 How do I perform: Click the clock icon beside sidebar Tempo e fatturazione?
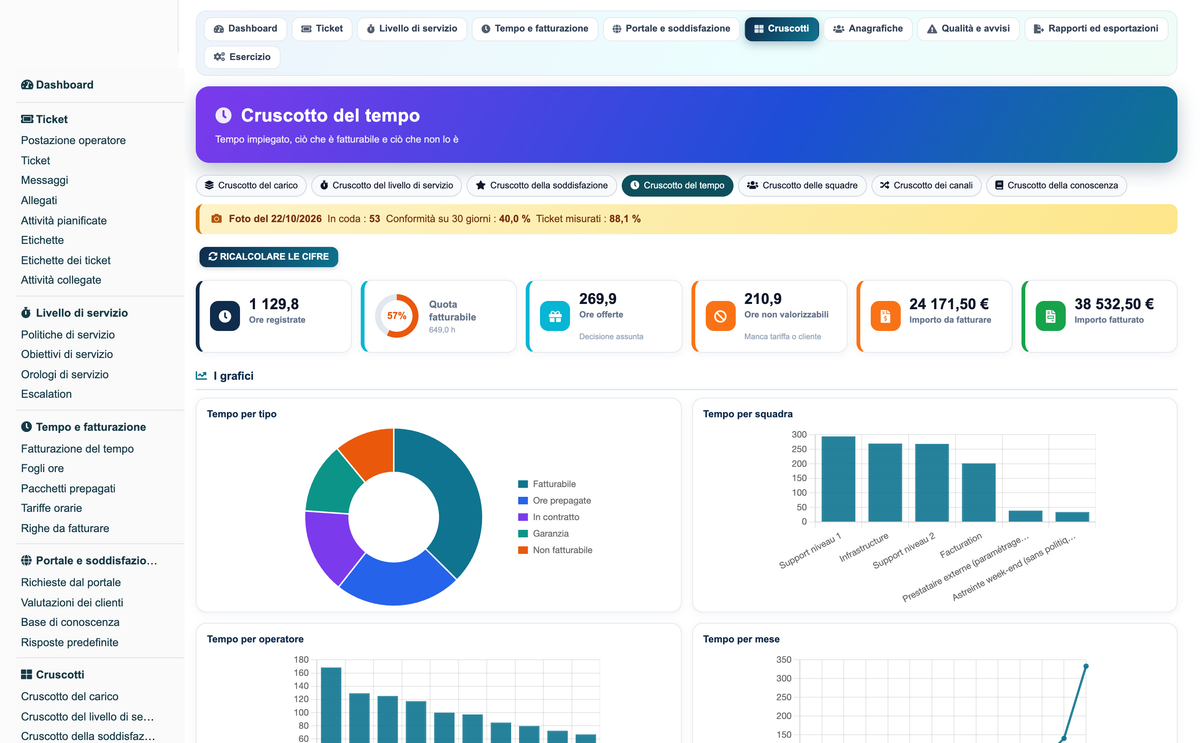click(x=27, y=427)
